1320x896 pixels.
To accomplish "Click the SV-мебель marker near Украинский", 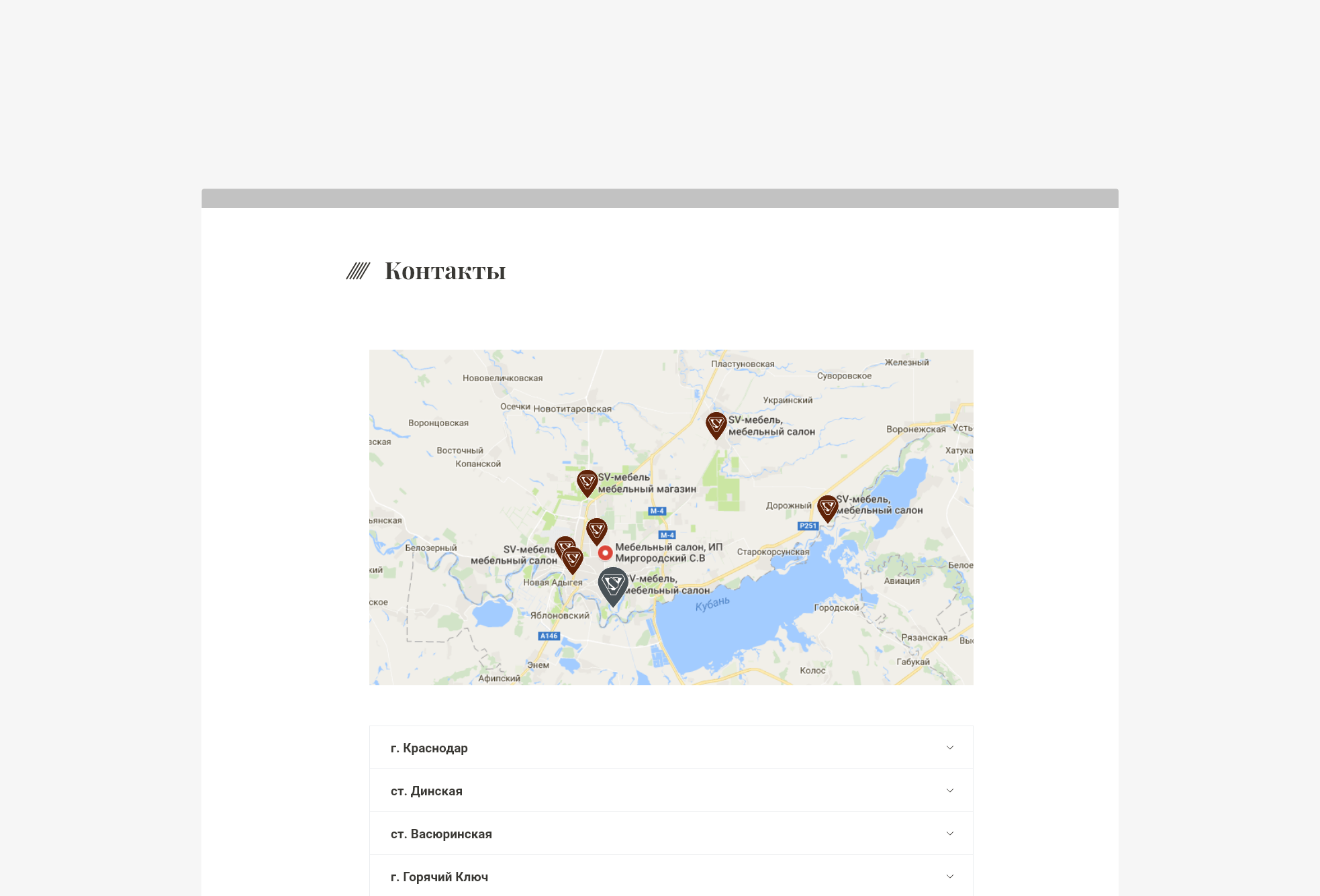I will tap(716, 426).
